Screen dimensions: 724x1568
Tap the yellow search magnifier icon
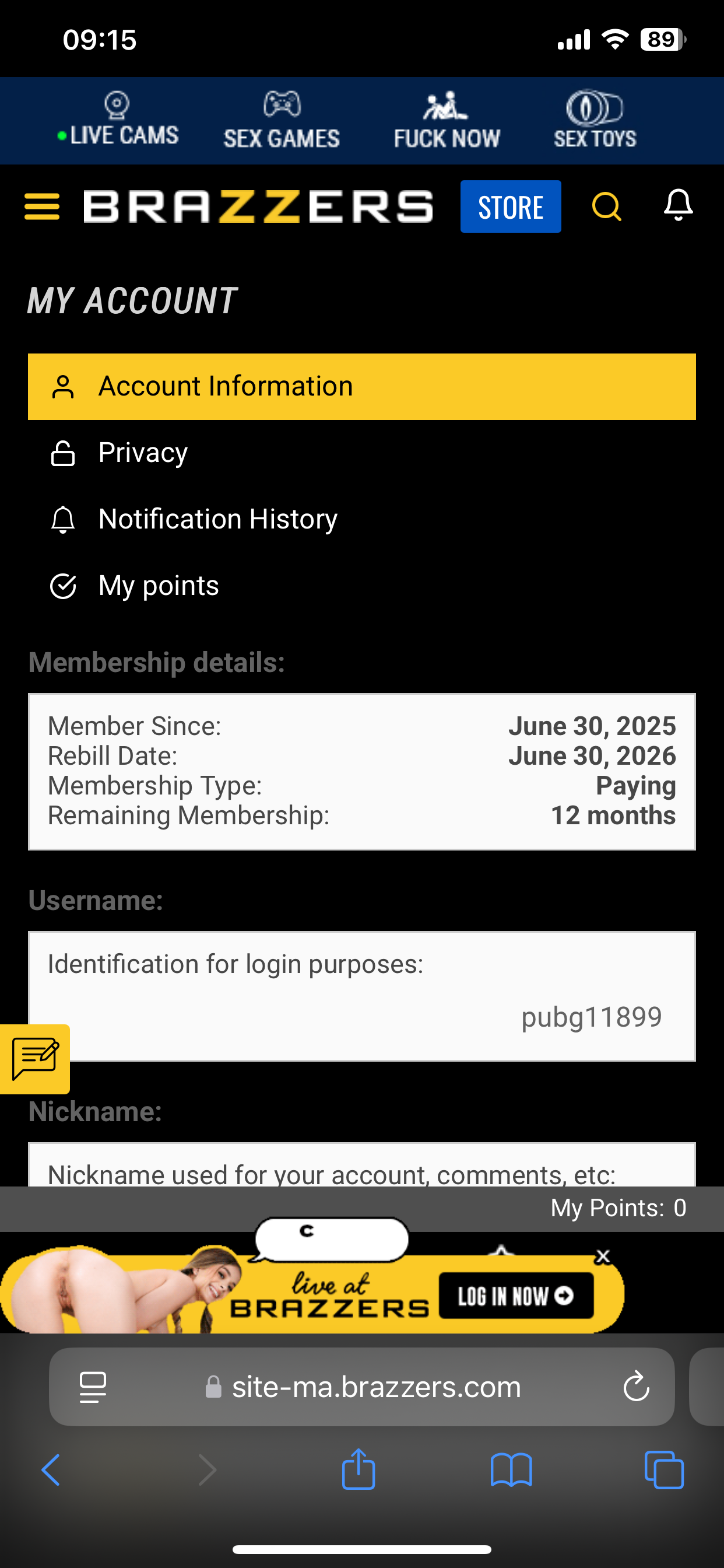(606, 206)
